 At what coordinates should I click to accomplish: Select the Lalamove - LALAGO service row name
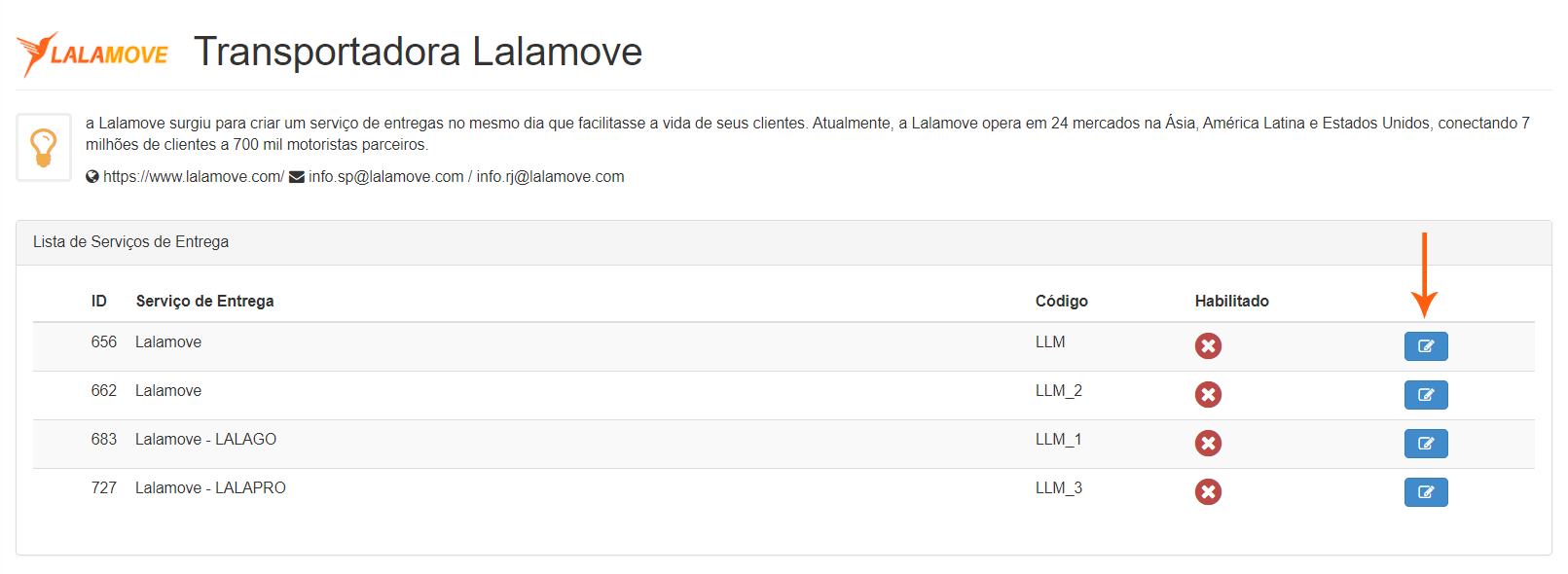click(x=205, y=440)
